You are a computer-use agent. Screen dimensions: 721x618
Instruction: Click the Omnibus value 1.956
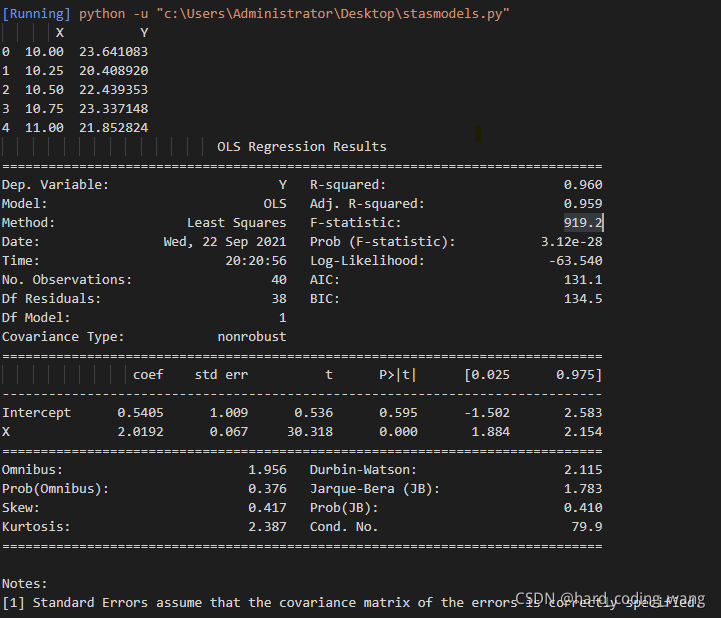click(x=267, y=469)
